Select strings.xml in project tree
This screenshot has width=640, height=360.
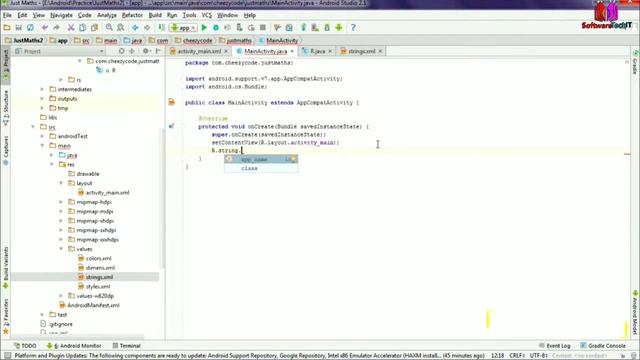(x=85, y=277)
